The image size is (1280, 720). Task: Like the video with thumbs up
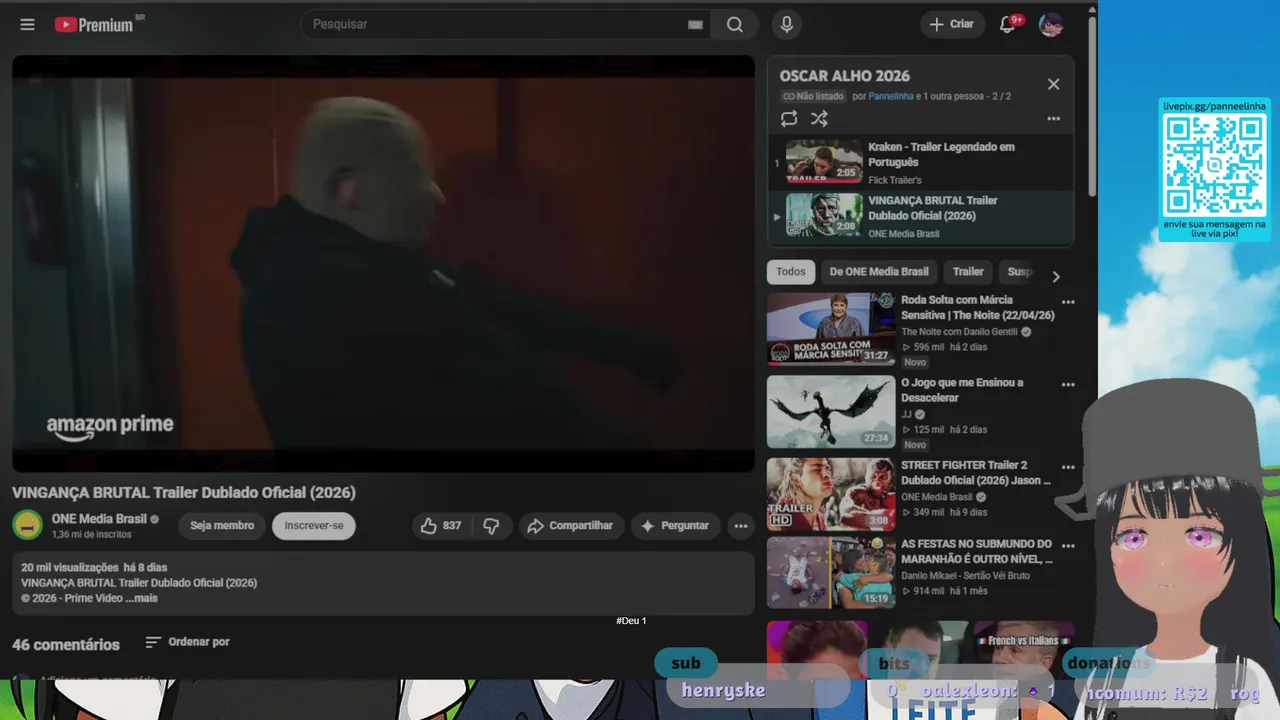441,526
